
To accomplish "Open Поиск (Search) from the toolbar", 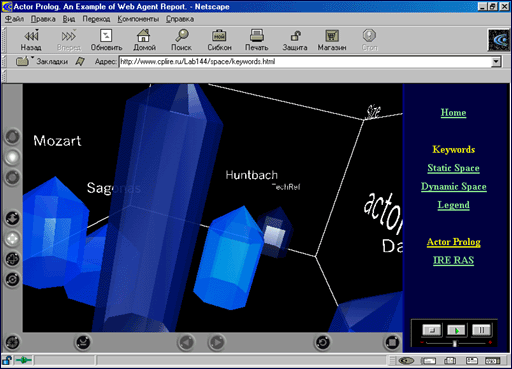I will [181, 40].
